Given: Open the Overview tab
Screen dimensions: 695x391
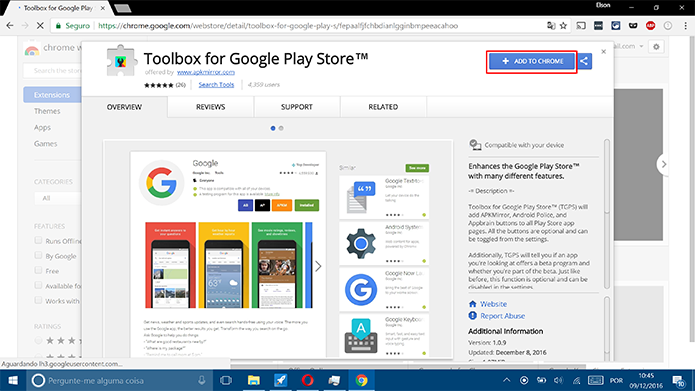Looking at the screenshot, I should coord(124,107).
